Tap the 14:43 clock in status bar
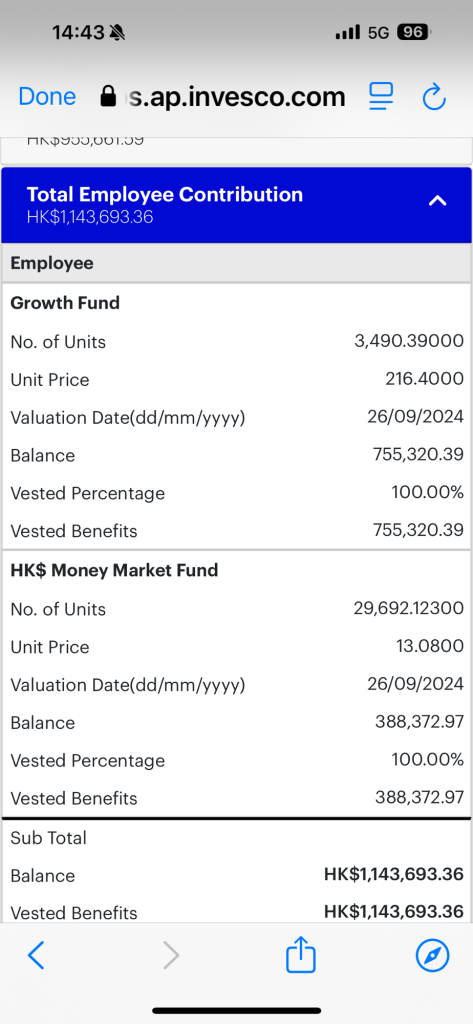 click(78, 32)
